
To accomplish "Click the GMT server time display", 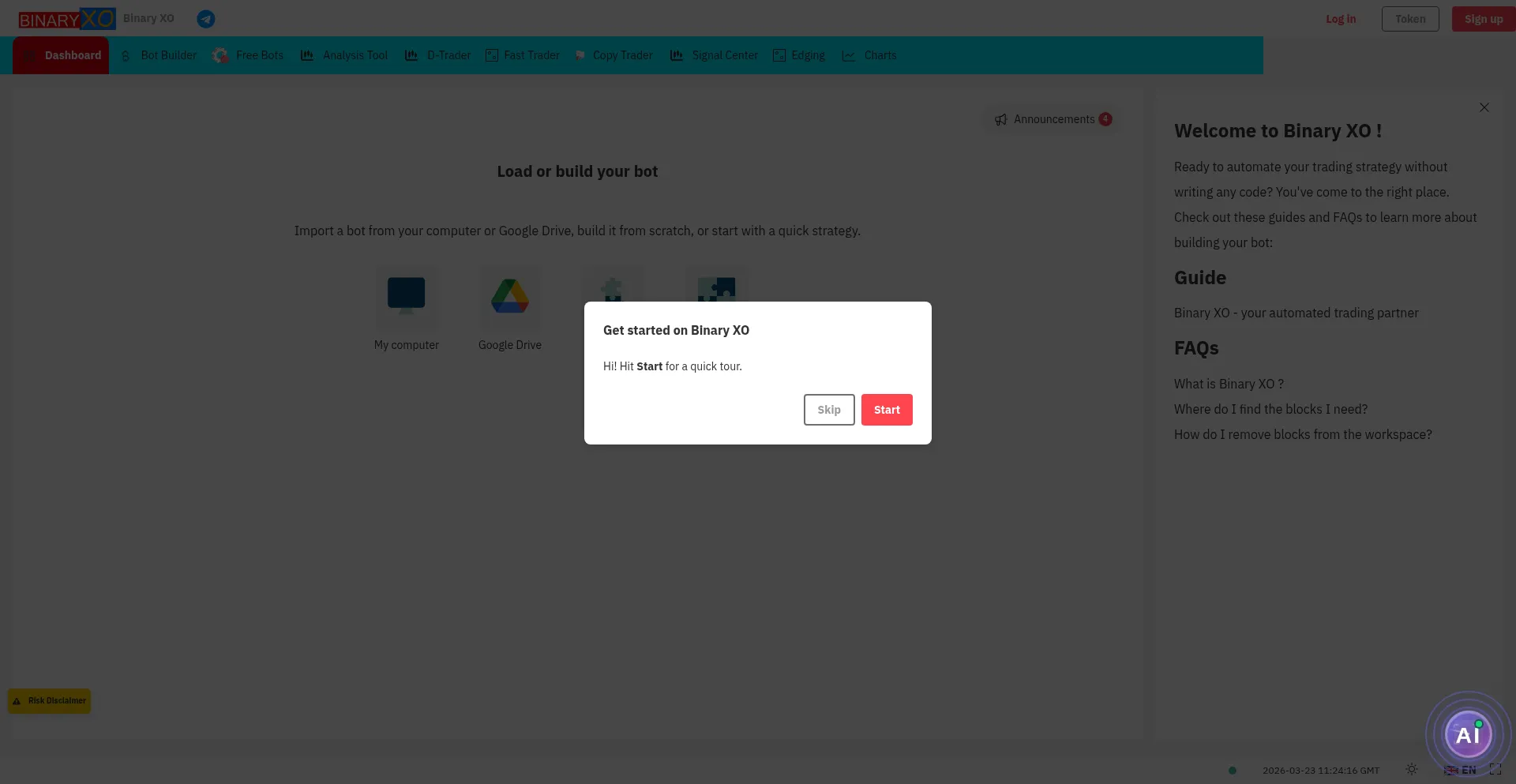I will click(1321, 771).
